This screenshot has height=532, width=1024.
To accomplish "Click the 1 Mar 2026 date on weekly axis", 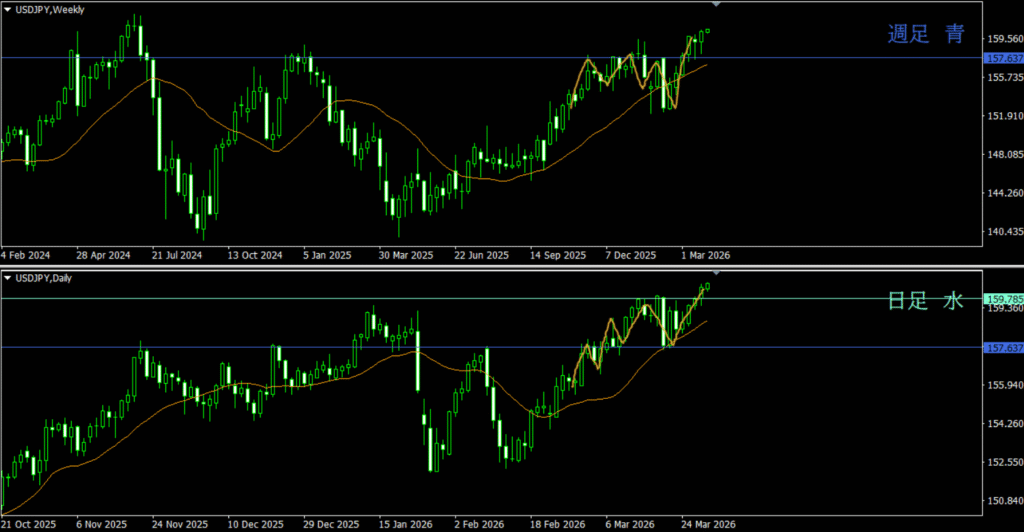I will point(706,255).
